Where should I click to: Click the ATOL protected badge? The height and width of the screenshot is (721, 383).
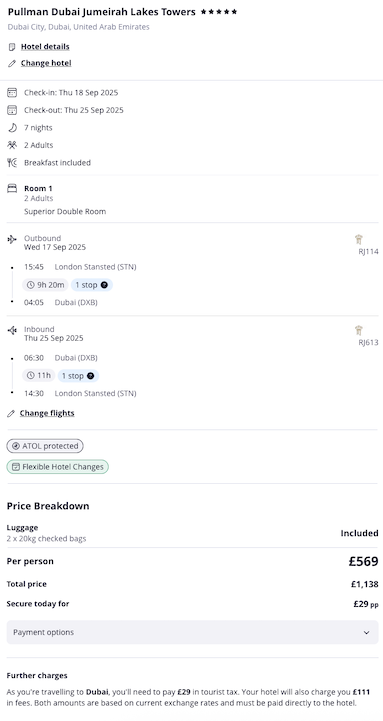[45, 446]
